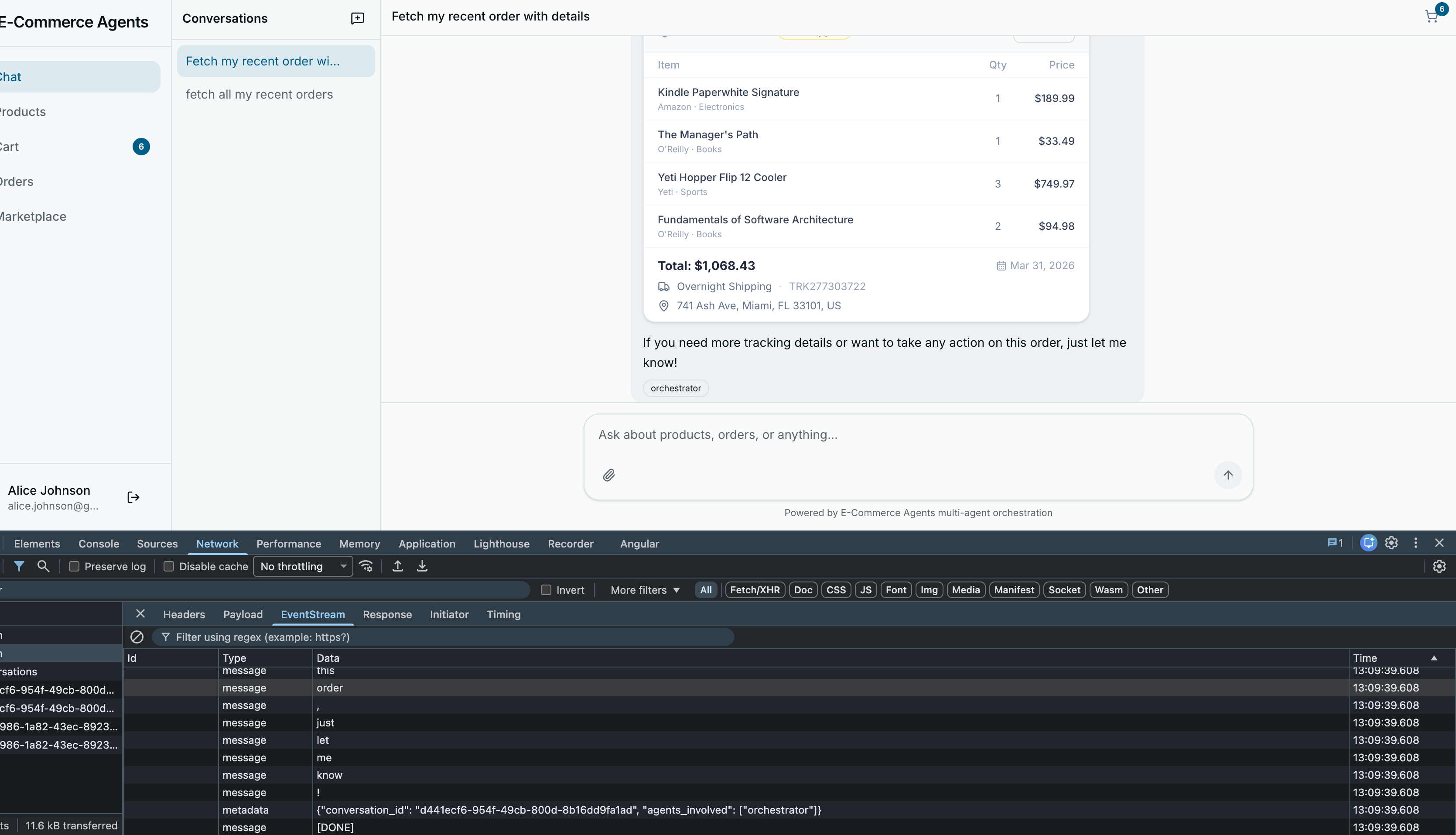Start a new conversation

357,18
